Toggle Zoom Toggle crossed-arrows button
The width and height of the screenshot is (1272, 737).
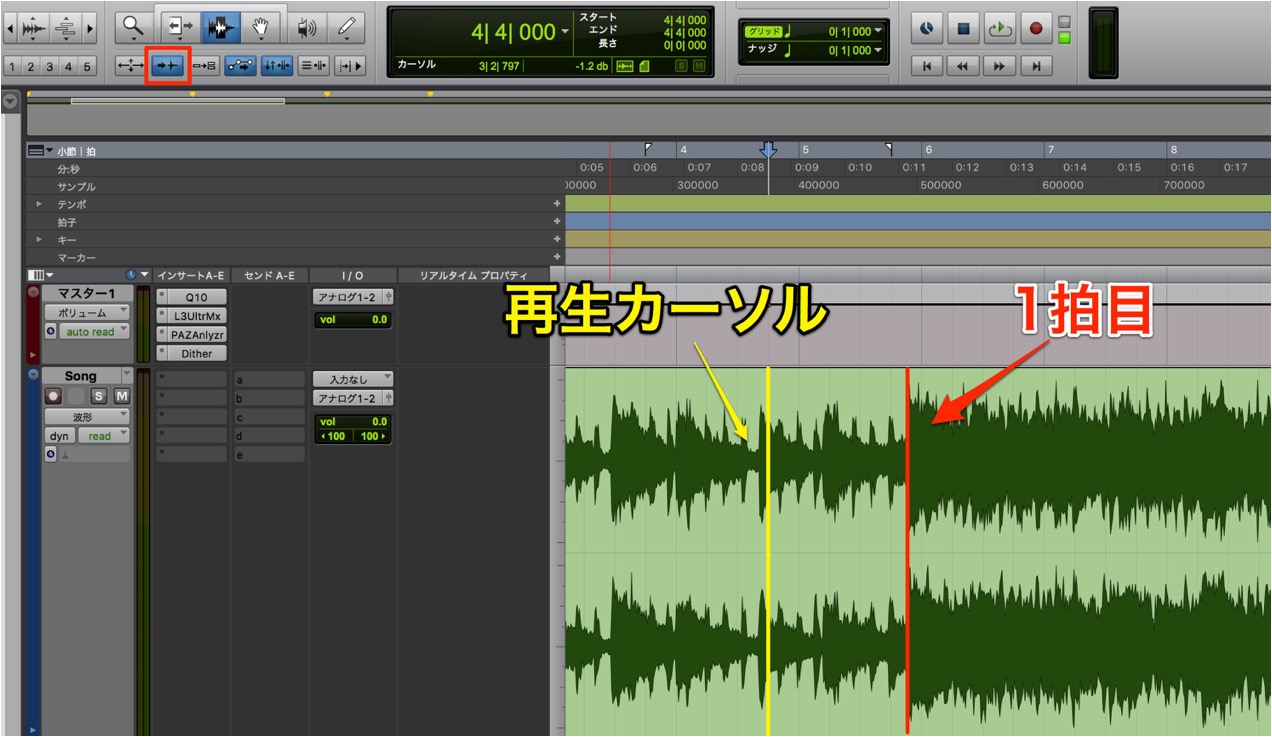(x=131, y=66)
